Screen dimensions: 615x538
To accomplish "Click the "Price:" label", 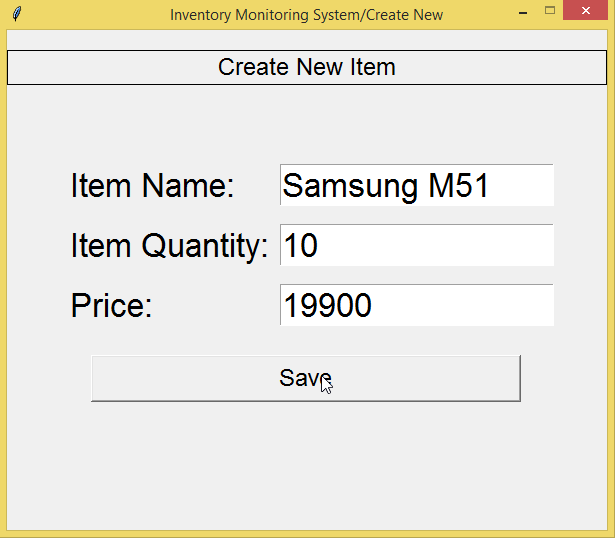I will 111,305.
